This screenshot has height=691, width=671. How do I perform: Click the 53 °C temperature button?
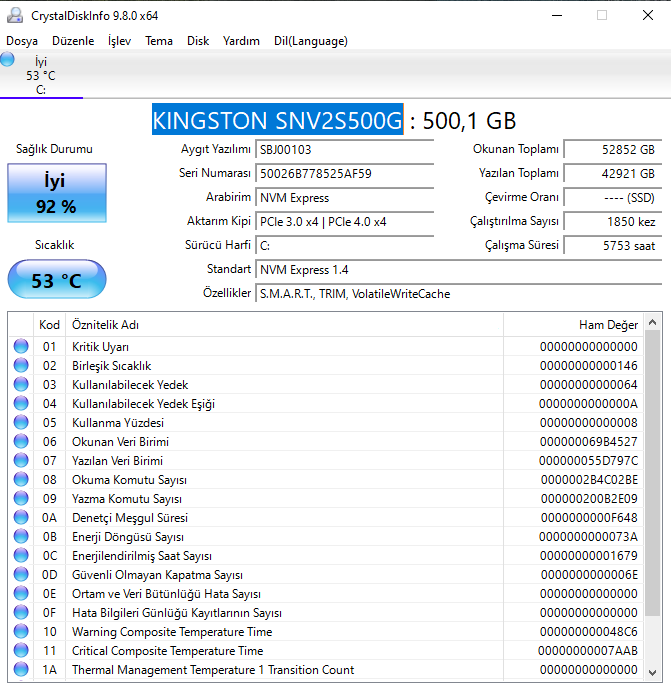pos(57,279)
